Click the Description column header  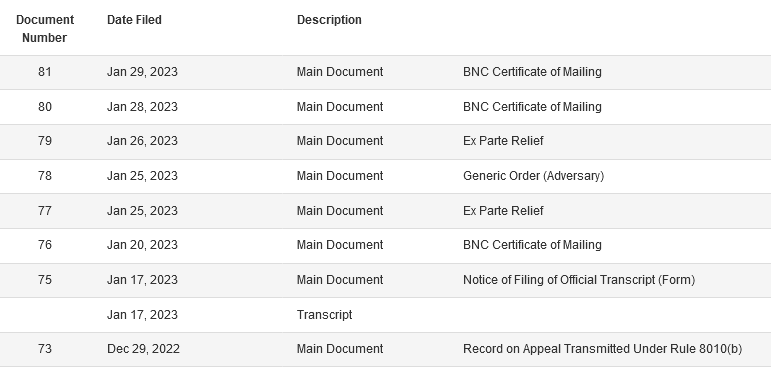(329, 20)
